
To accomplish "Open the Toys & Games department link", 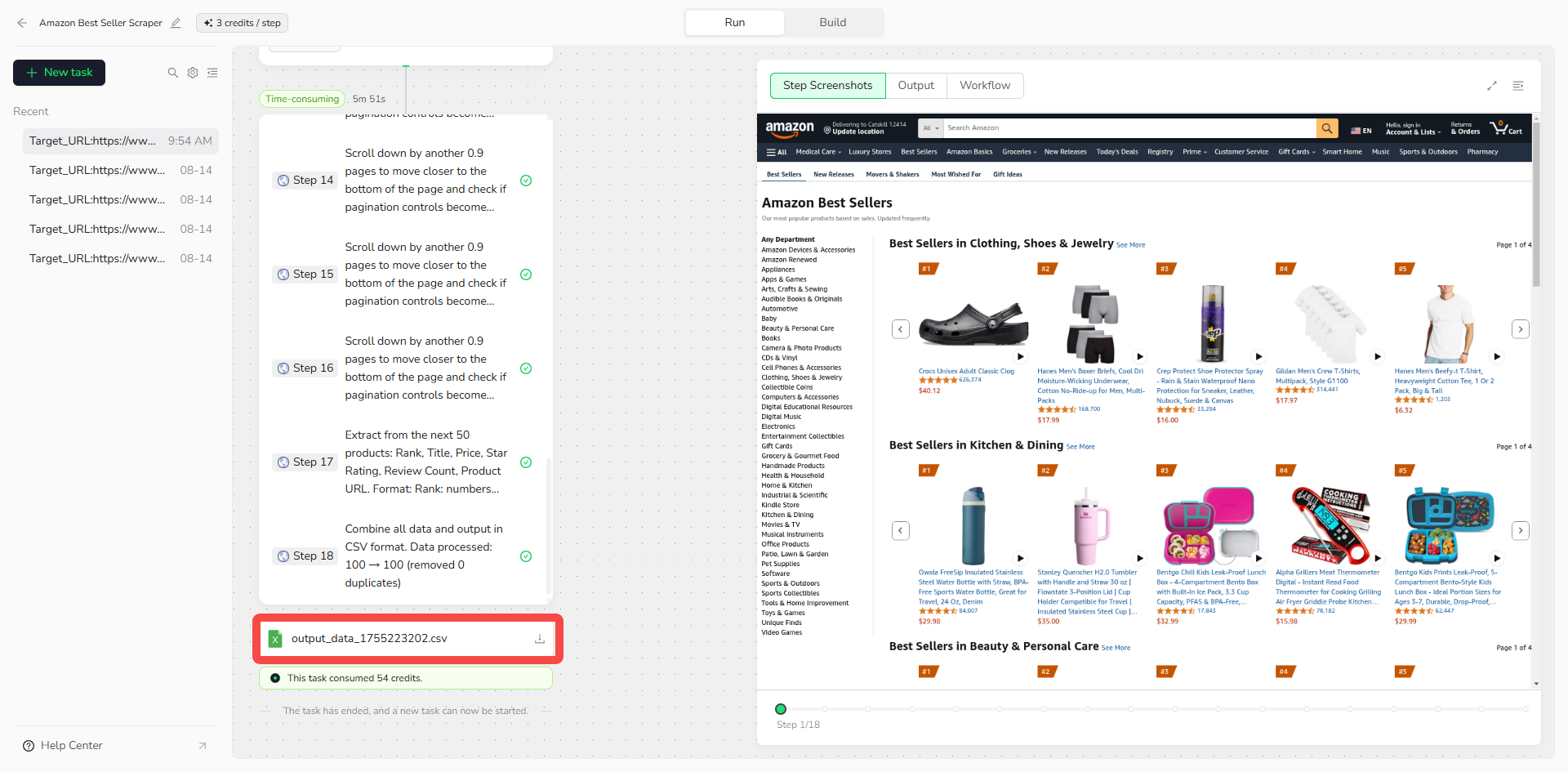I will pos(783,614).
